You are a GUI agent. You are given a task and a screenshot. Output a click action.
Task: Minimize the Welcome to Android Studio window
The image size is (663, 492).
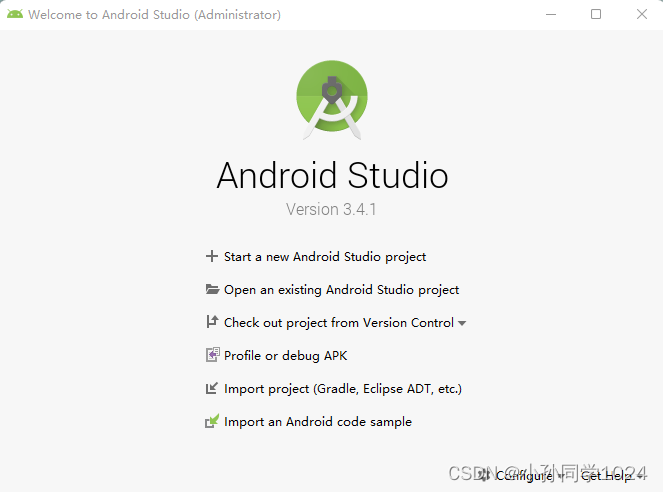click(551, 14)
